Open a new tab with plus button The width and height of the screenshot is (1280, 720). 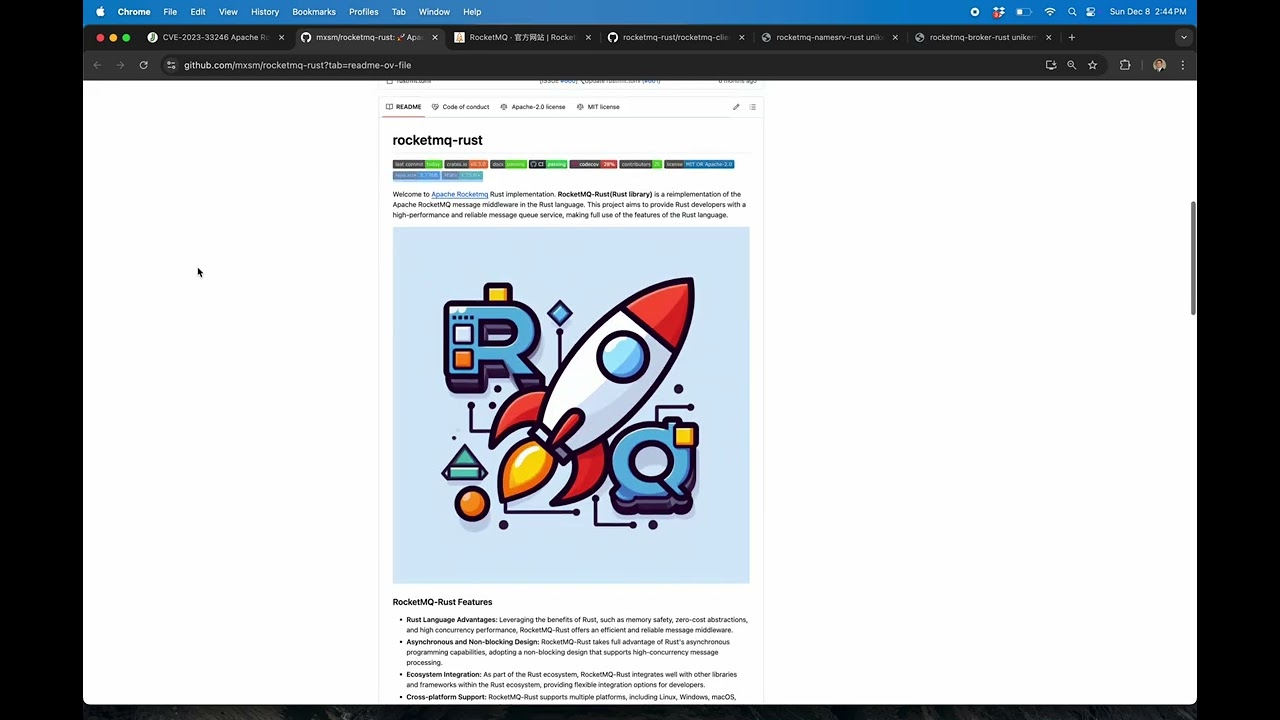point(1071,37)
